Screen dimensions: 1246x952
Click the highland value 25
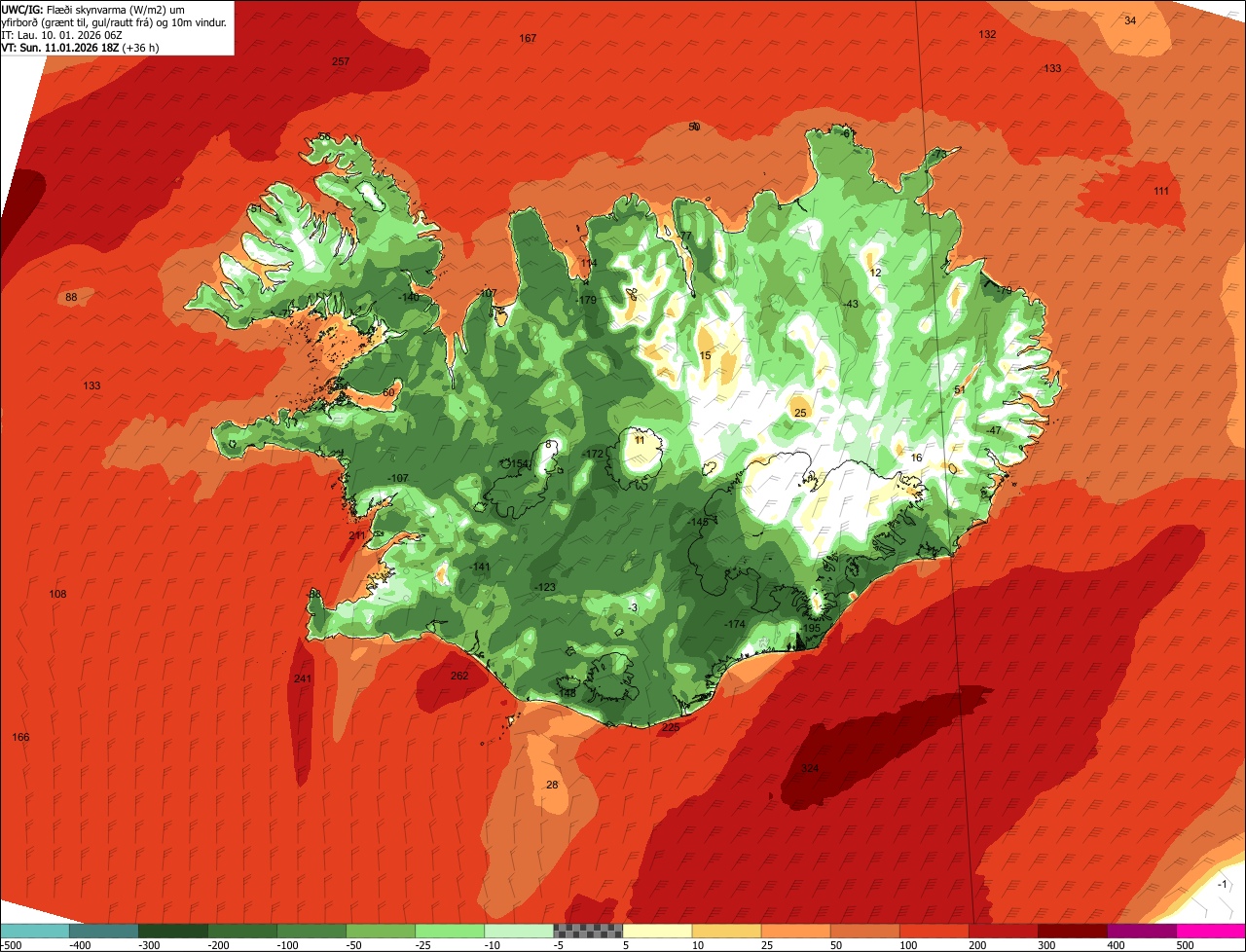pyautogui.click(x=800, y=413)
